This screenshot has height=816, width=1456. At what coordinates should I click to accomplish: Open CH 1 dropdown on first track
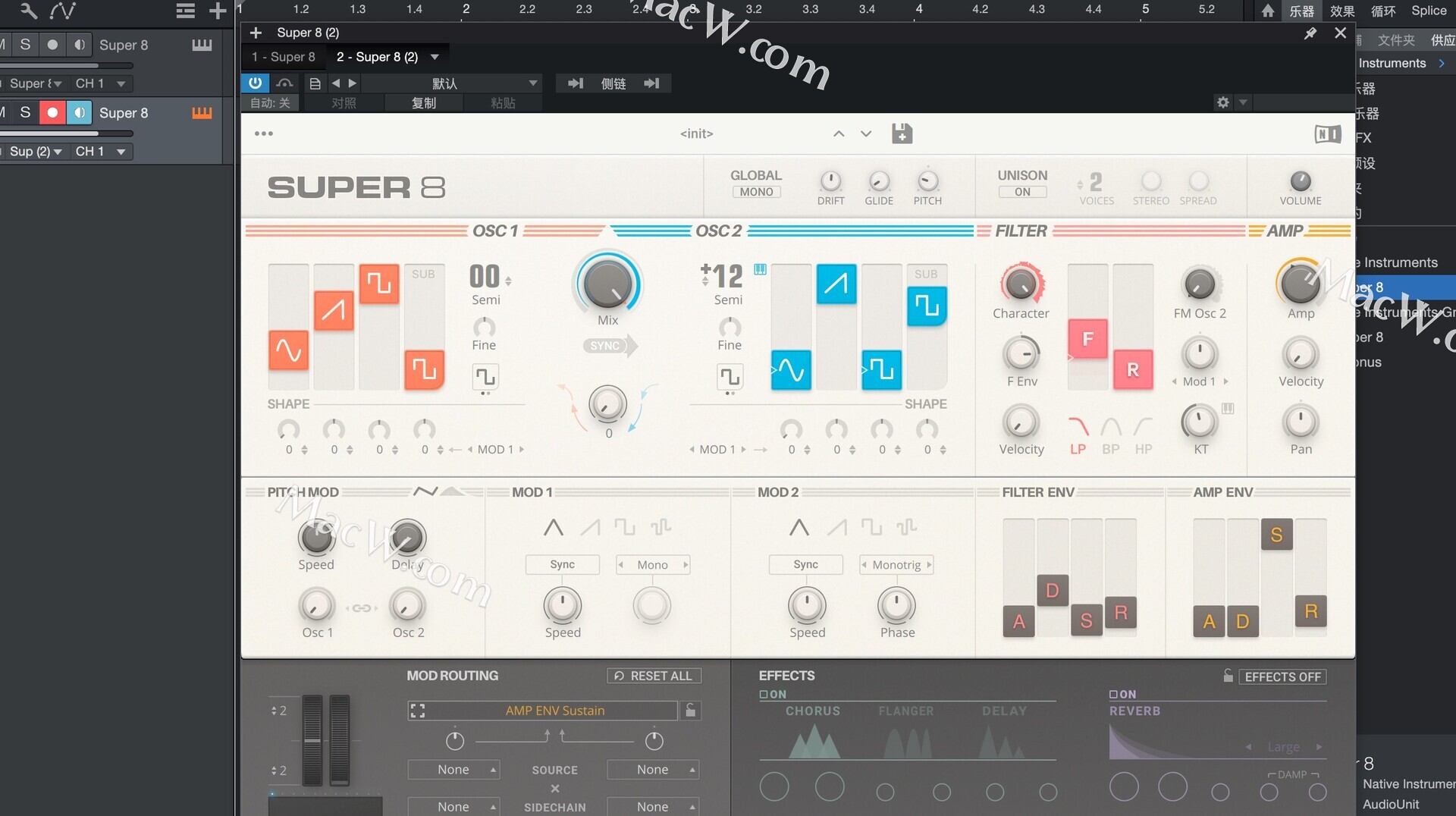[x=100, y=83]
